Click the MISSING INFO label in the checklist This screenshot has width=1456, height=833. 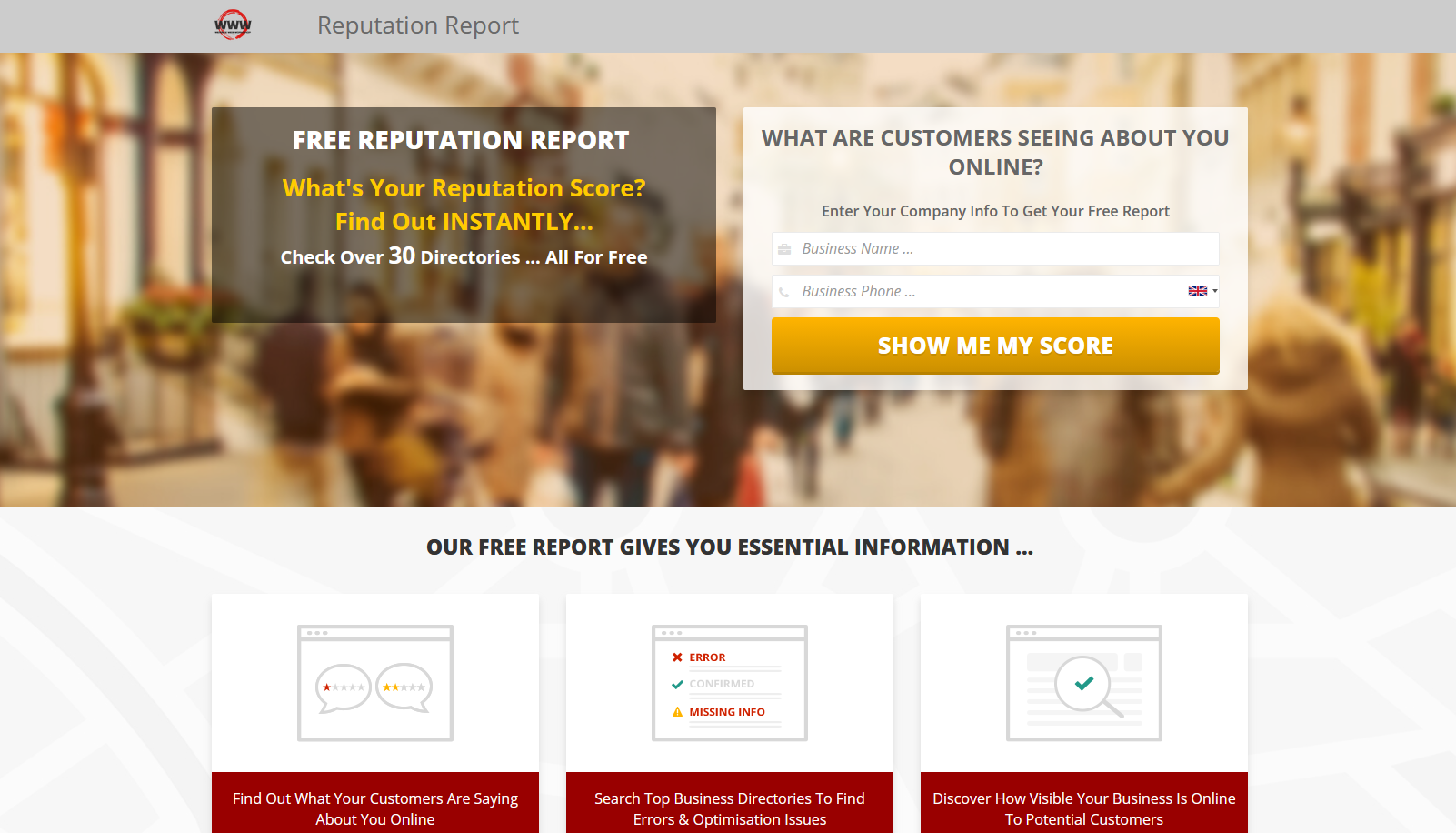click(x=727, y=712)
